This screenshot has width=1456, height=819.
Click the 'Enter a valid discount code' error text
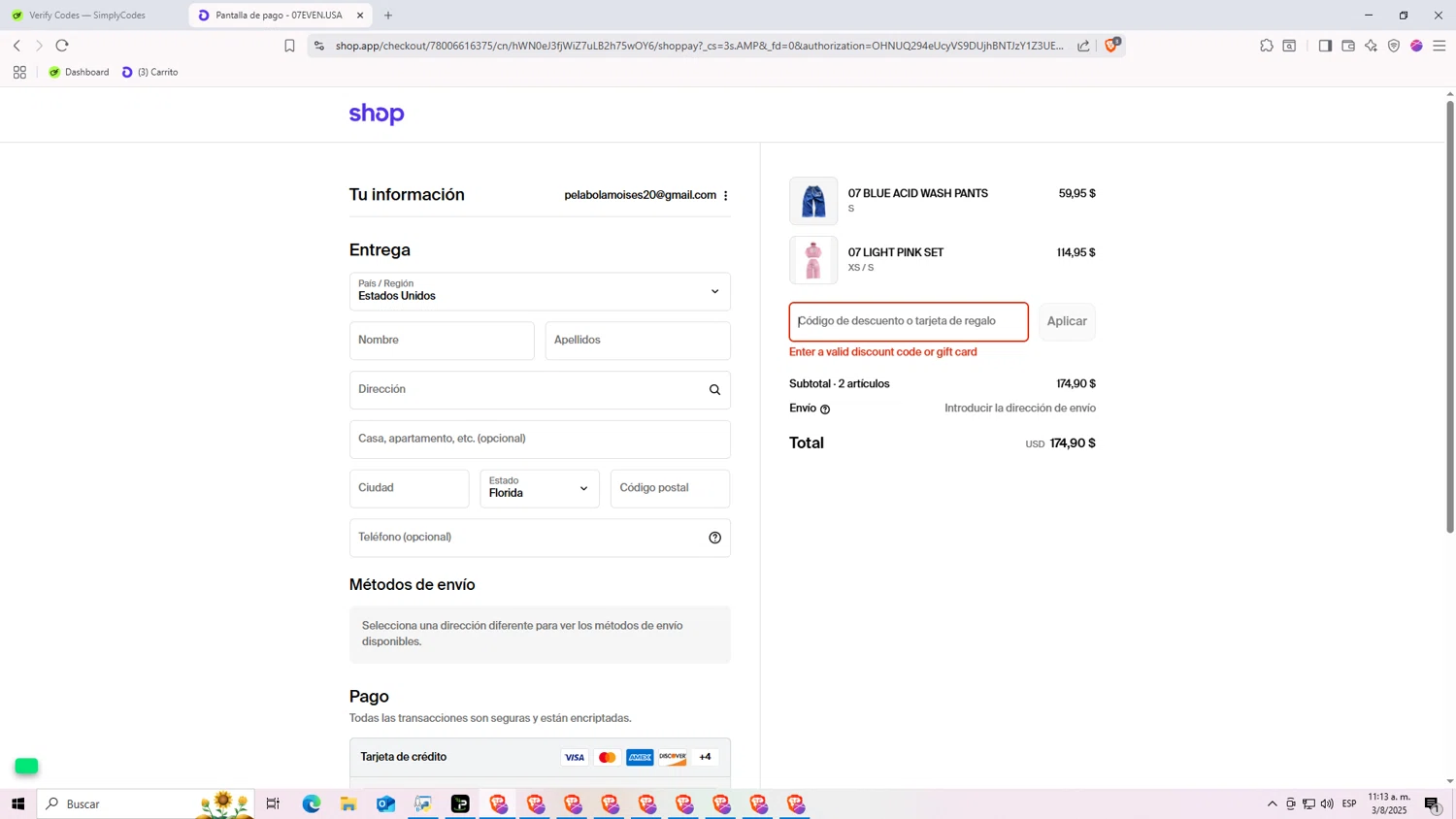pyautogui.click(x=883, y=352)
